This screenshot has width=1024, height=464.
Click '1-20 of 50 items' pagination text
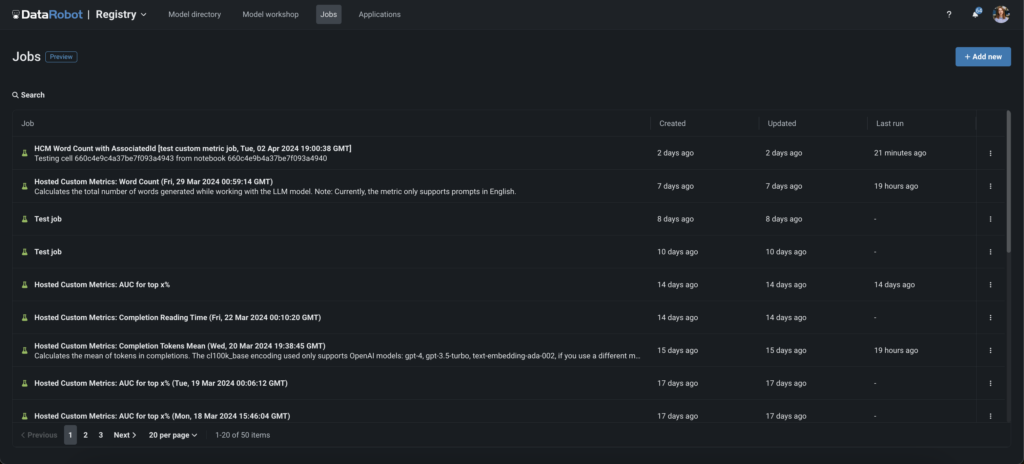(242, 435)
